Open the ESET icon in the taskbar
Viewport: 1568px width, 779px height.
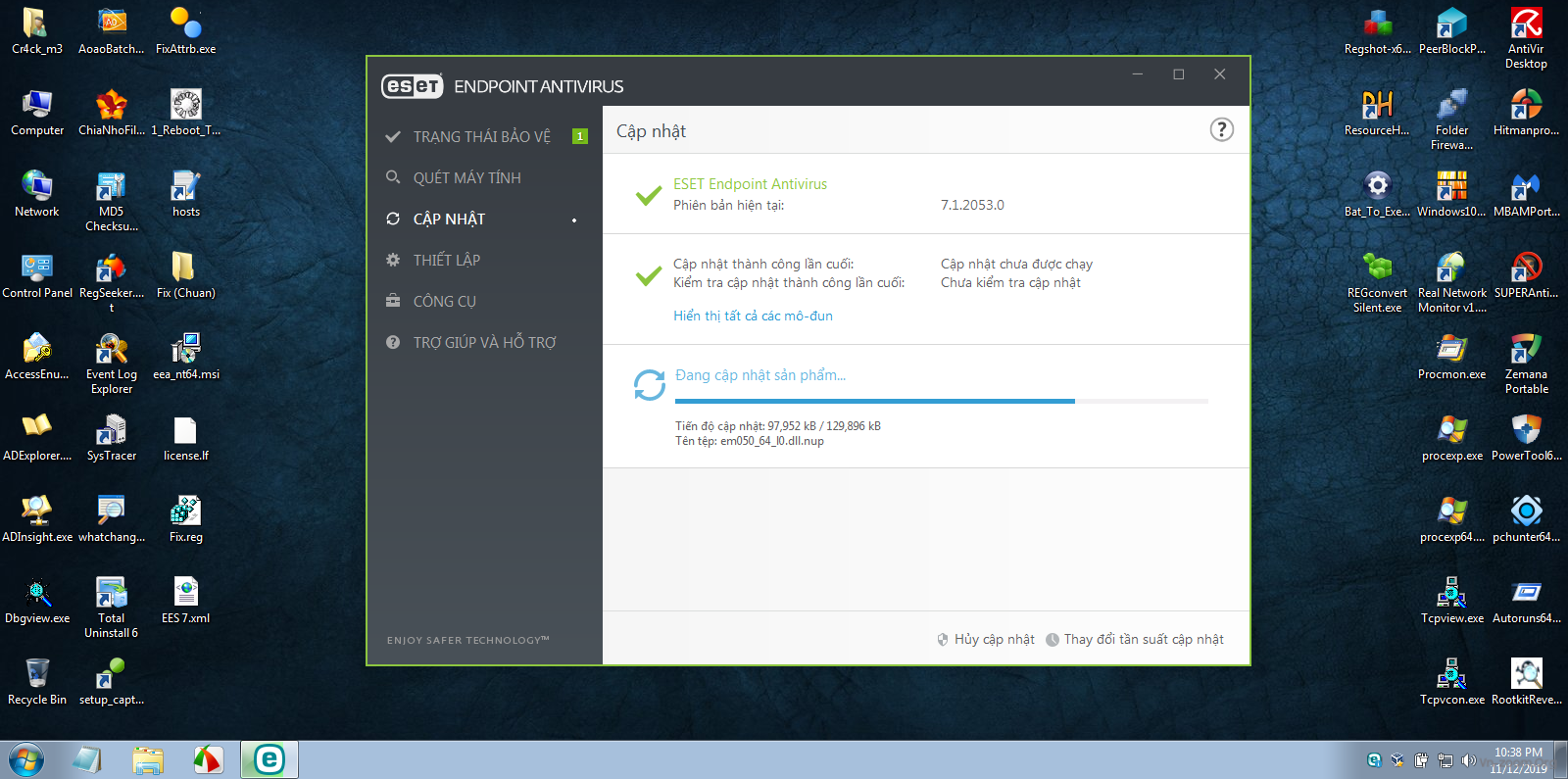coord(269,759)
